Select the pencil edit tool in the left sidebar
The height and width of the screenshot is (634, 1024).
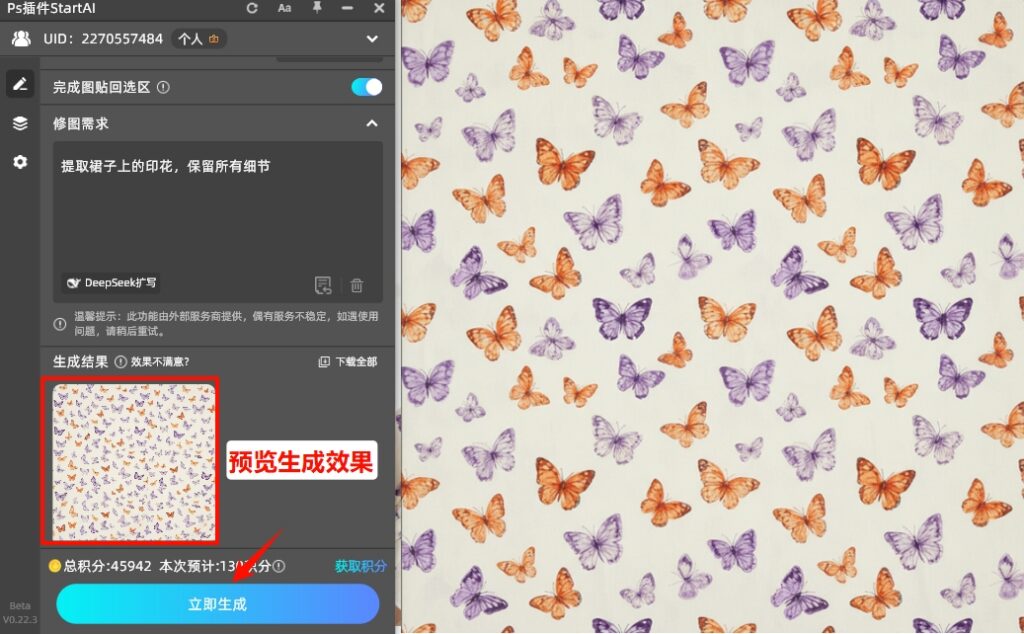[x=19, y=84]
